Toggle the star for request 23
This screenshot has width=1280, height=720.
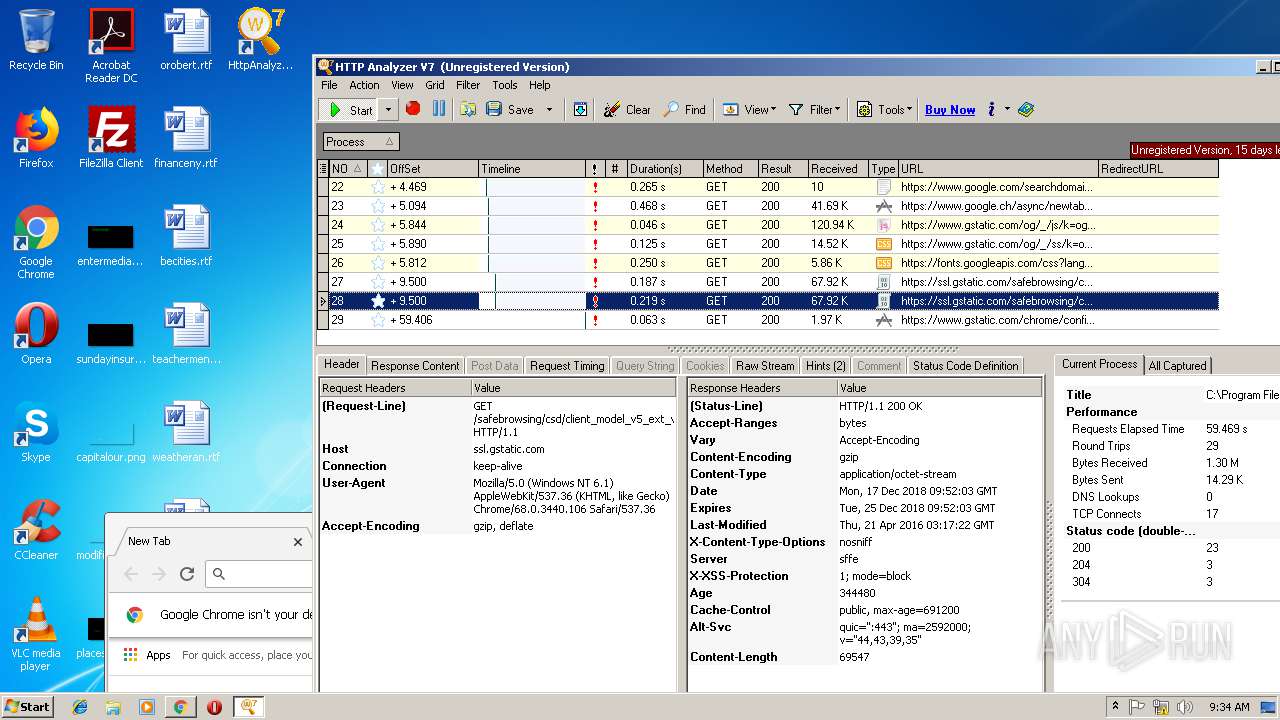click(x=378, y=206)
